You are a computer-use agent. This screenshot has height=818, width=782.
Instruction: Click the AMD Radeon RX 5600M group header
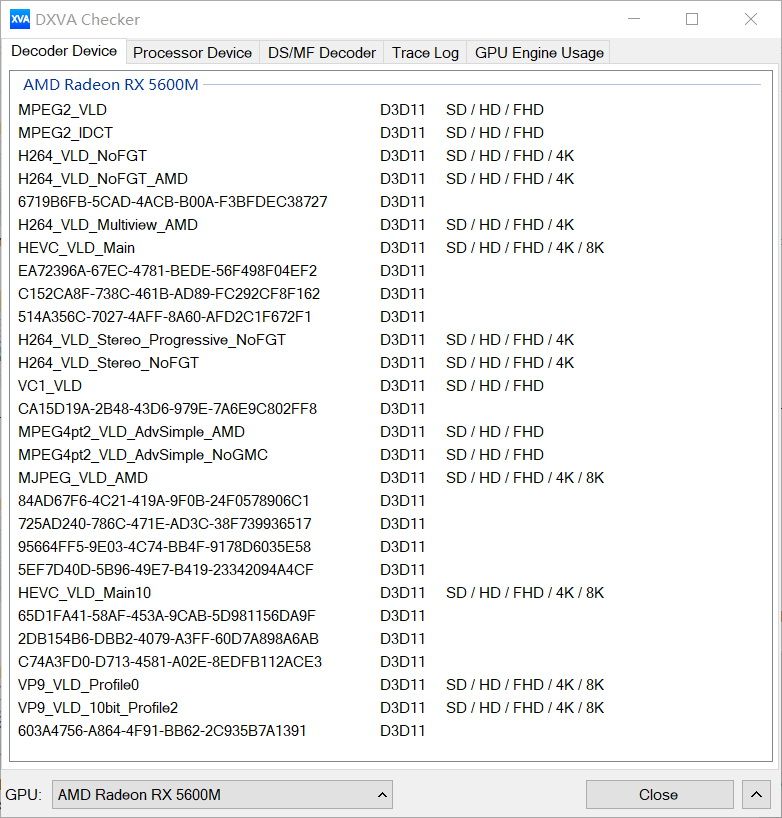tap(111, 85)
